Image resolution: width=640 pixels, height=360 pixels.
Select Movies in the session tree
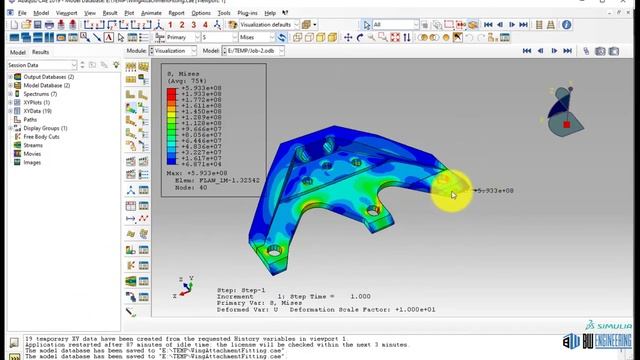click(32, 154)
